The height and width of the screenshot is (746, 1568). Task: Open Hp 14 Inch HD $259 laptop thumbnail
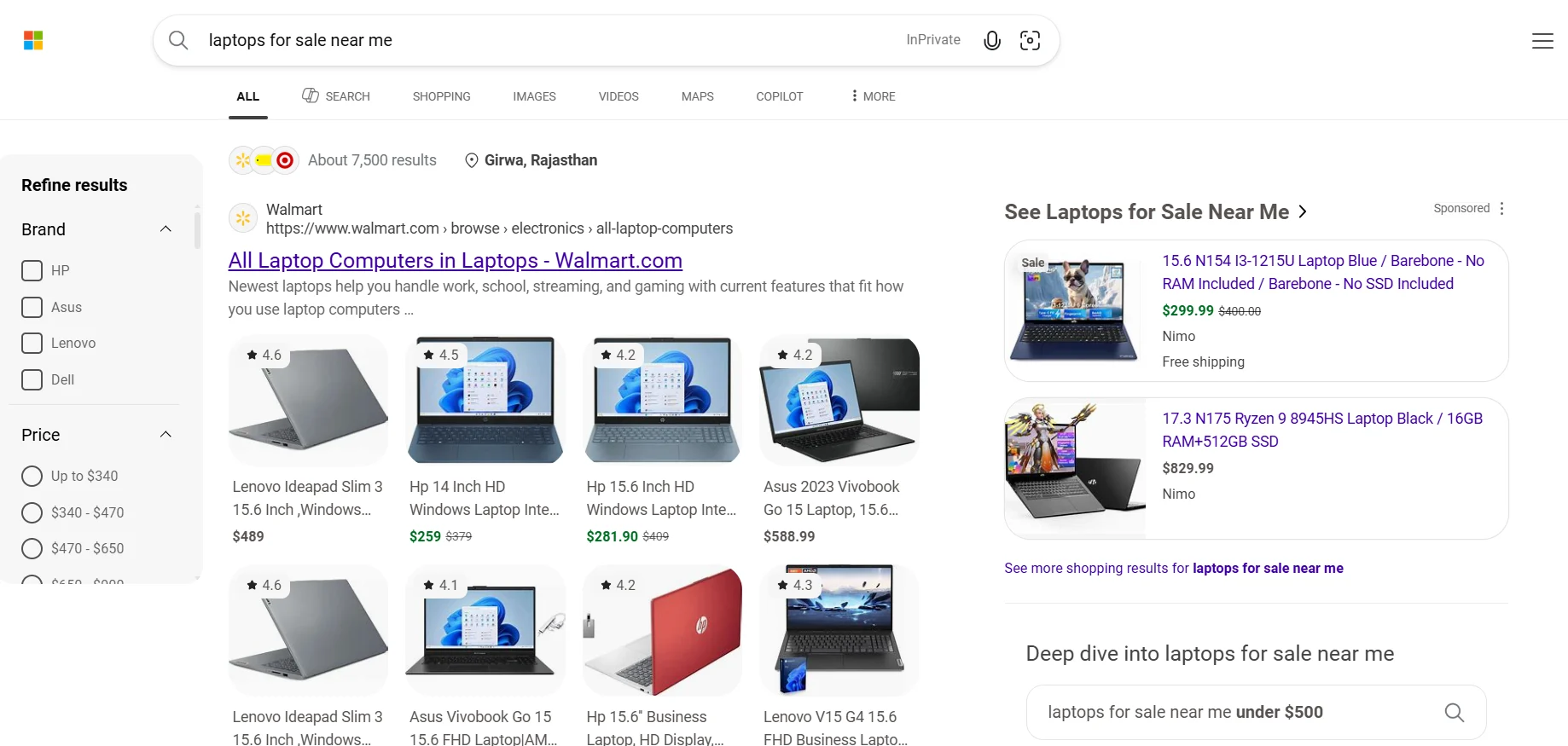pos(485,400)
